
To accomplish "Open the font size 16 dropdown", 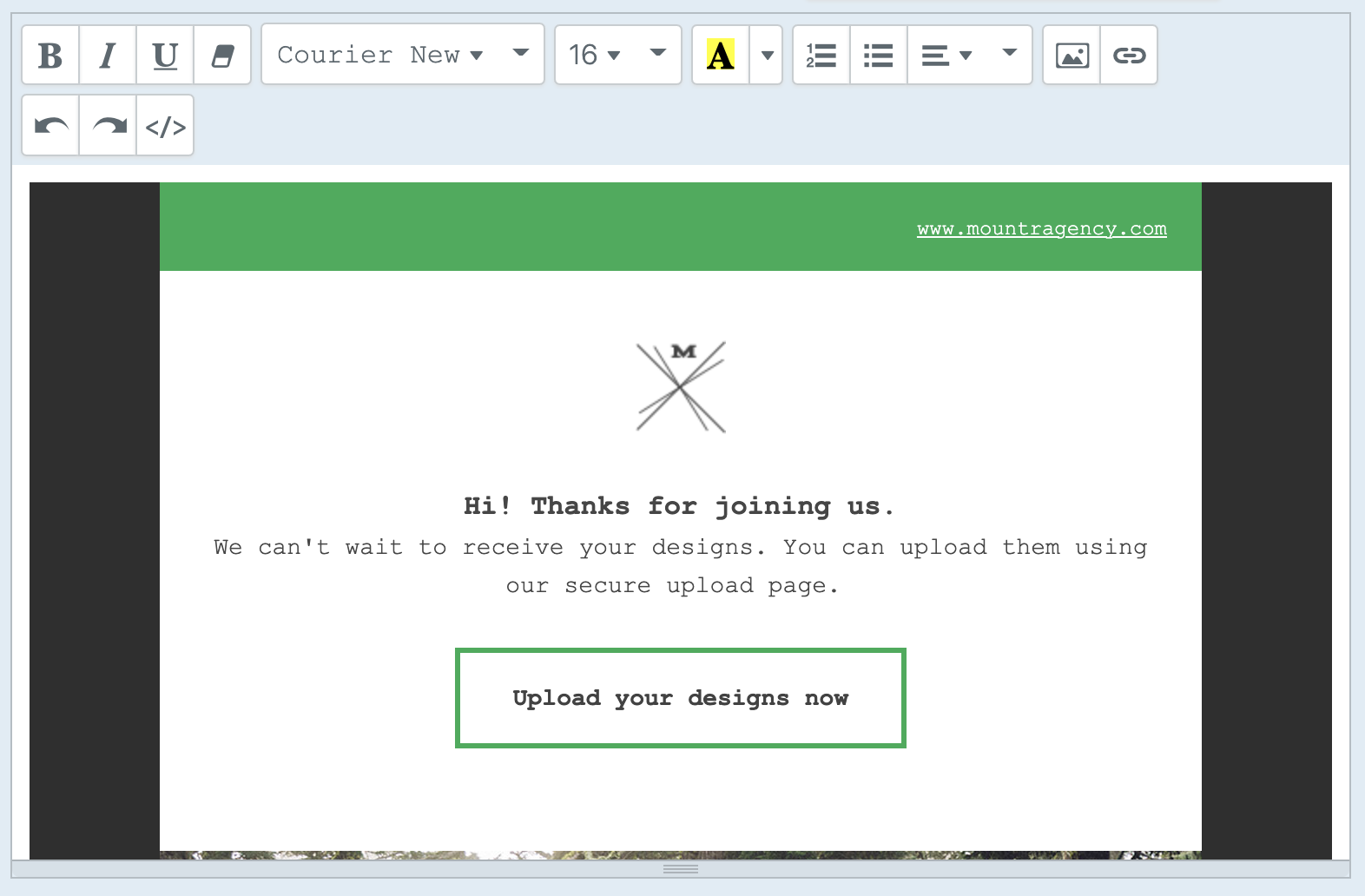I will click(x=618, y=55).
